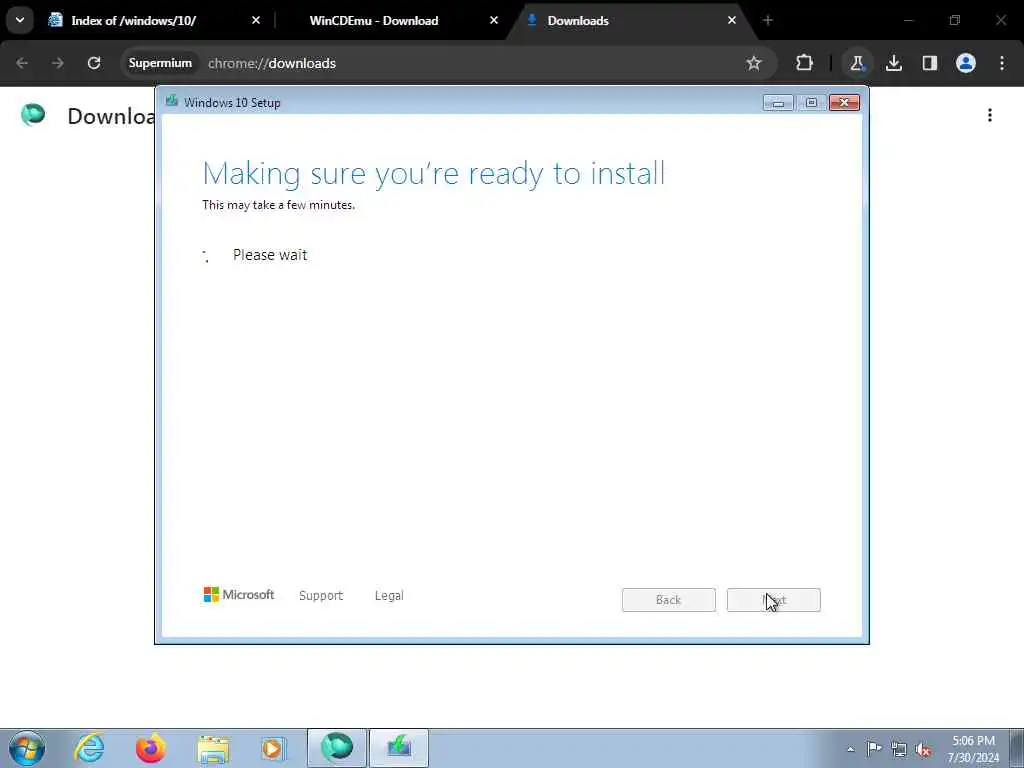Open a new tab with the plus button
Viewport: 1024px width, 768px height.
click(x=768, y=20)
